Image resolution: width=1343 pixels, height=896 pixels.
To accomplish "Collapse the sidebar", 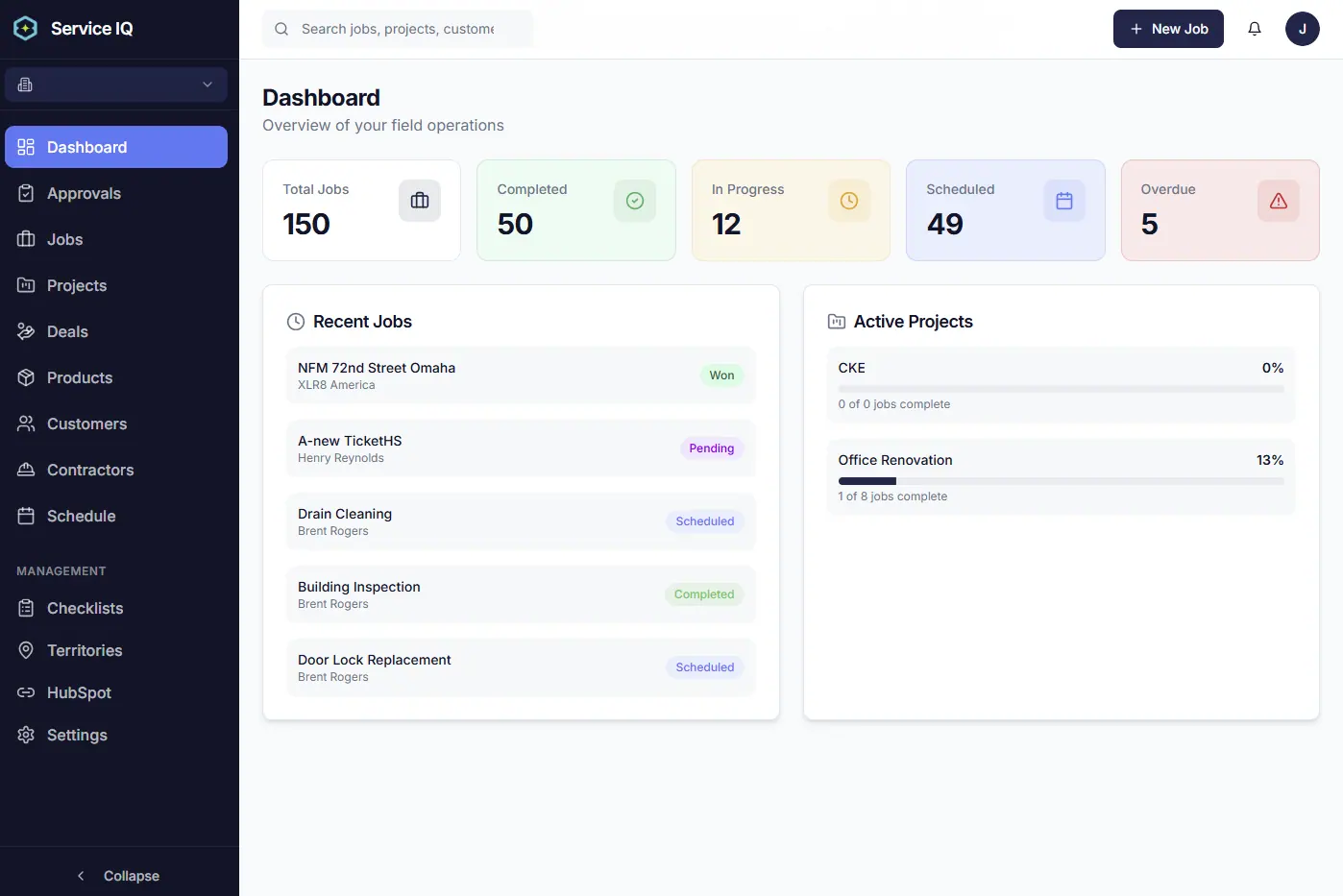I will coord(119,876).
